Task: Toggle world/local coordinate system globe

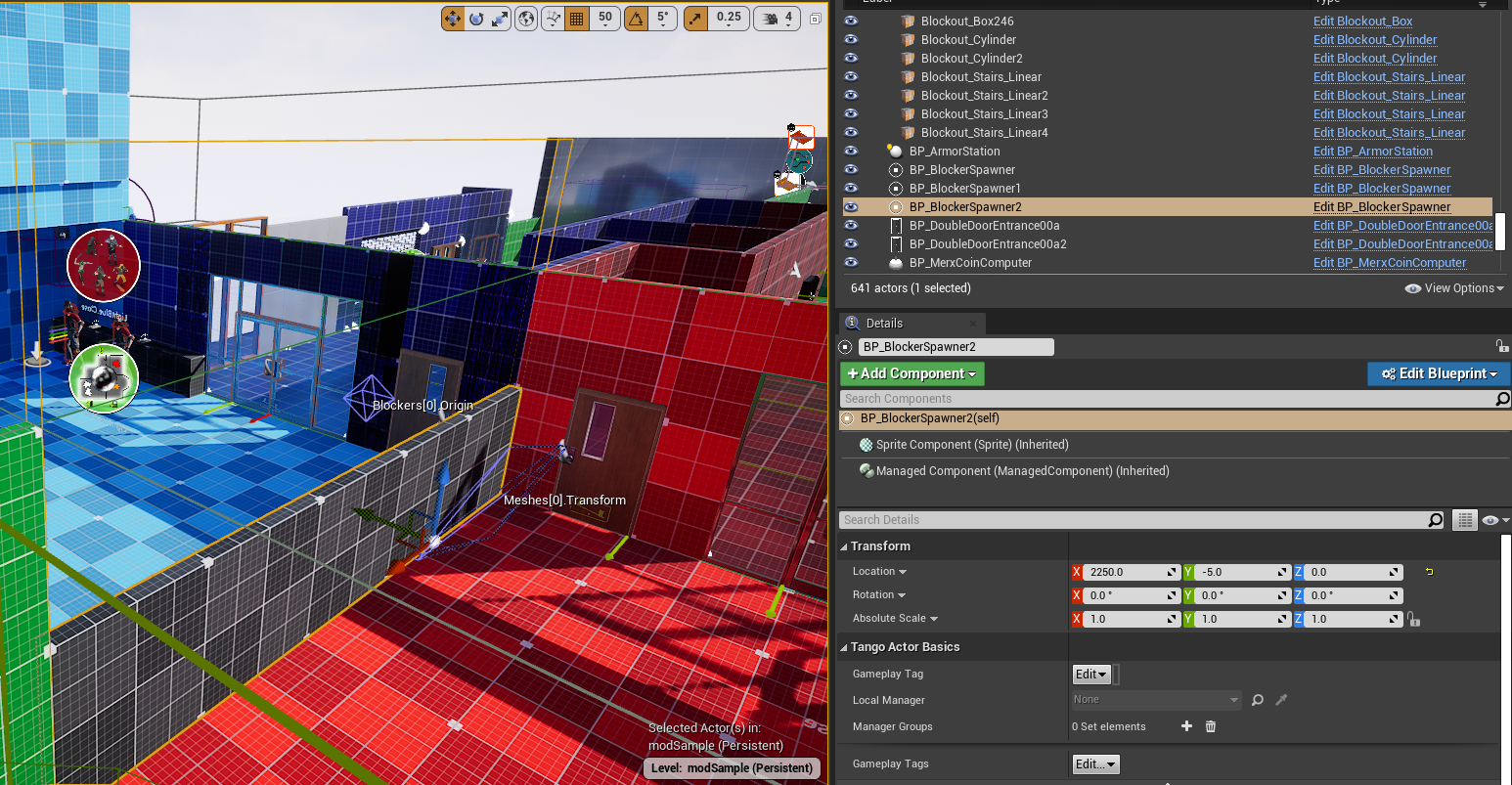Action: pyautogui.click(x=527, y=19)
